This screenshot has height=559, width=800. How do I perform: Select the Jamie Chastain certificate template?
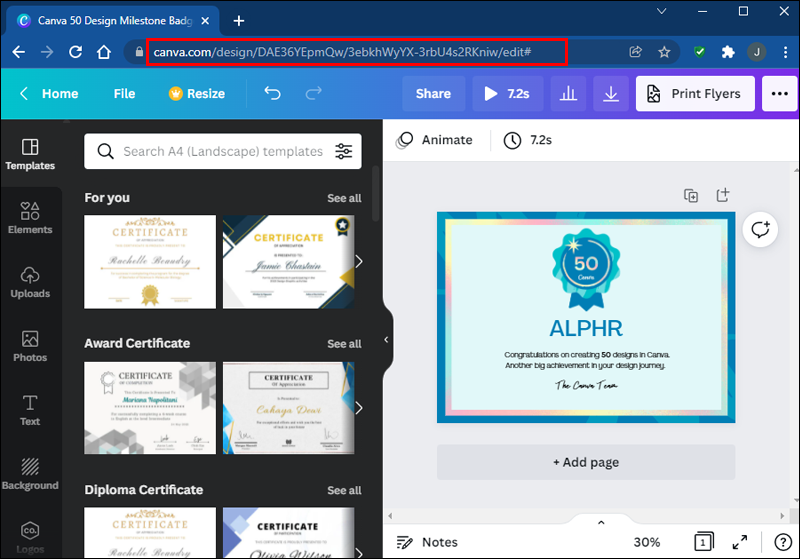click(289, 262)
